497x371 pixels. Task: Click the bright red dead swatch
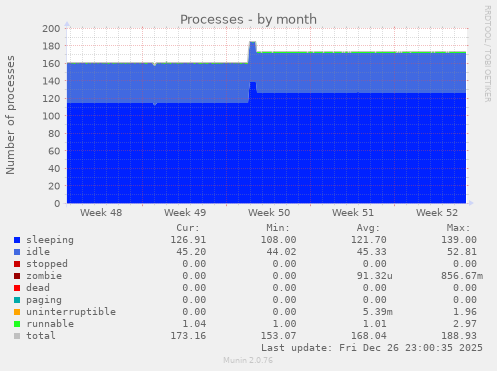(x=17, y=288)
